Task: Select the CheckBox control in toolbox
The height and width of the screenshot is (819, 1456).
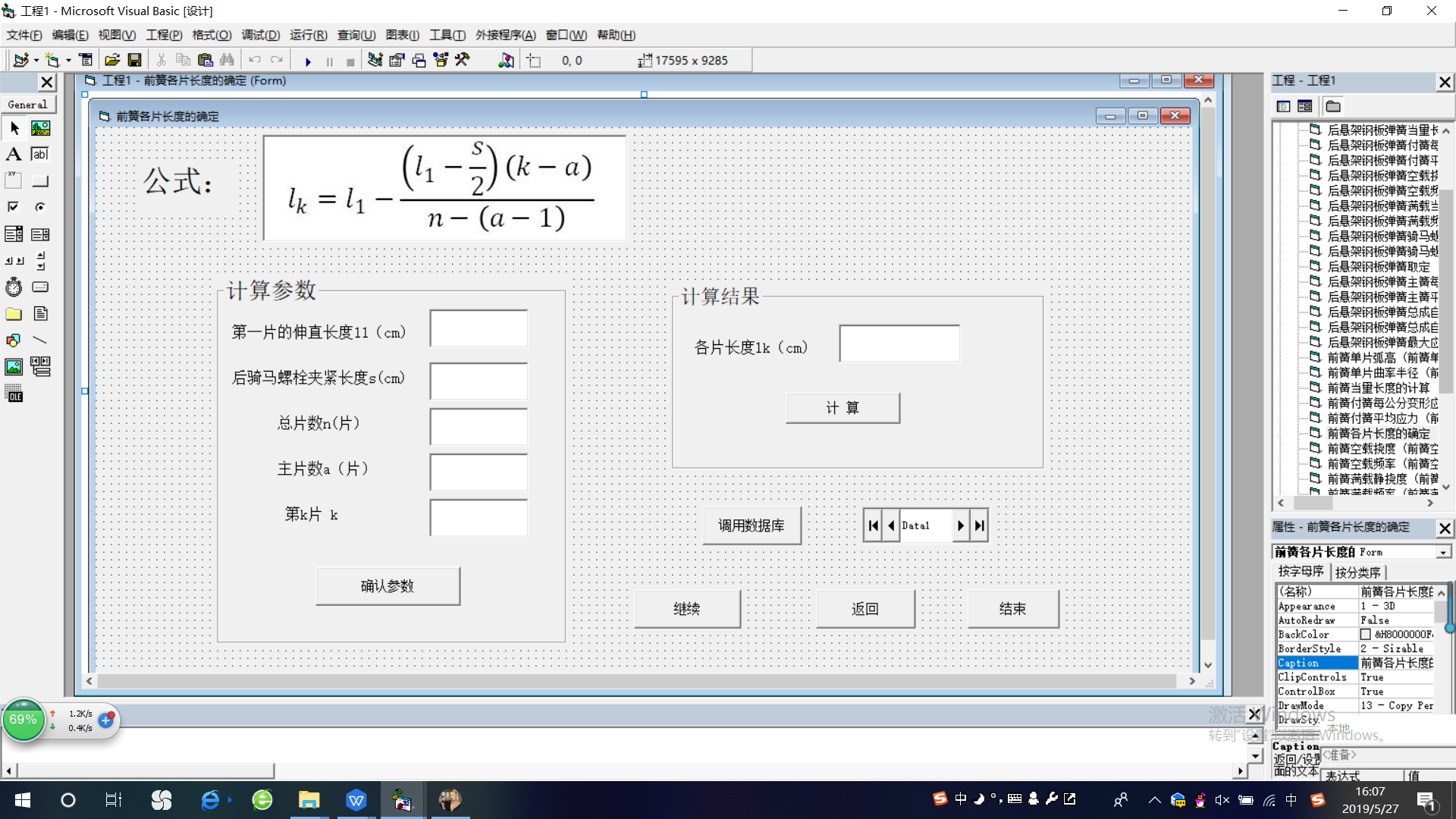Action: pyautogui.click(x=14, y=207)
